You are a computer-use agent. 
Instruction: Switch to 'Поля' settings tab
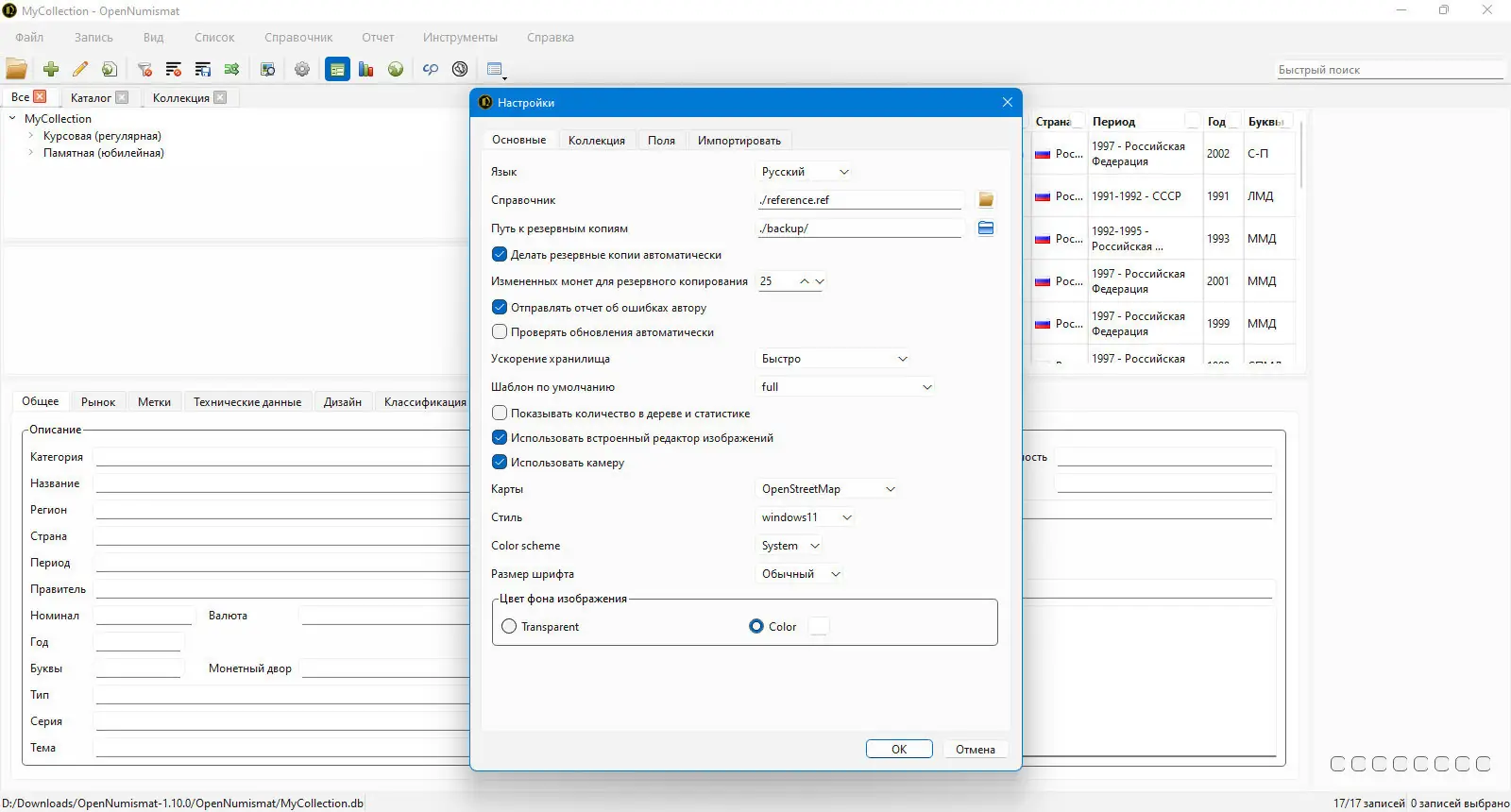click(x=661, y=140)
